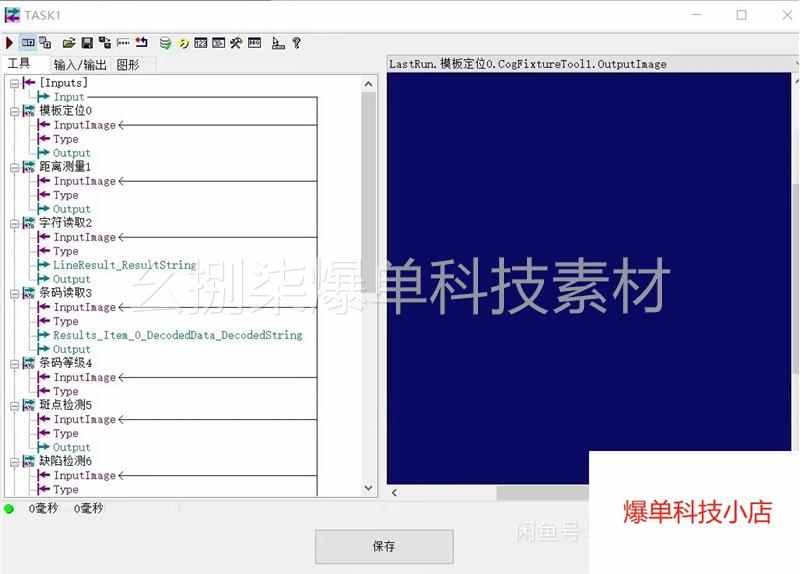Screen dimensions: 800x574
Task: Click the dotted ellipsis toolbar icon
Action: 123,43
